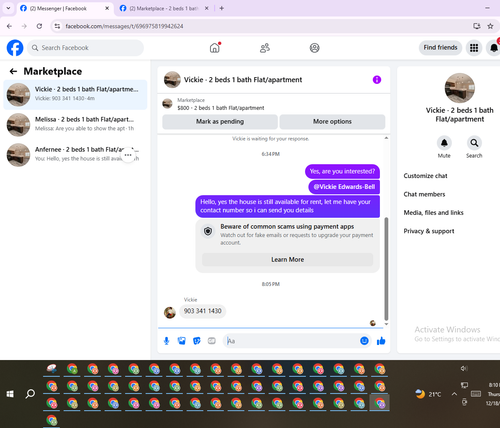The width and height of the screenshot is (500, 428).
Task: Open conversation info purple icon
Action: pyautogui.click(x=377, y=80)
